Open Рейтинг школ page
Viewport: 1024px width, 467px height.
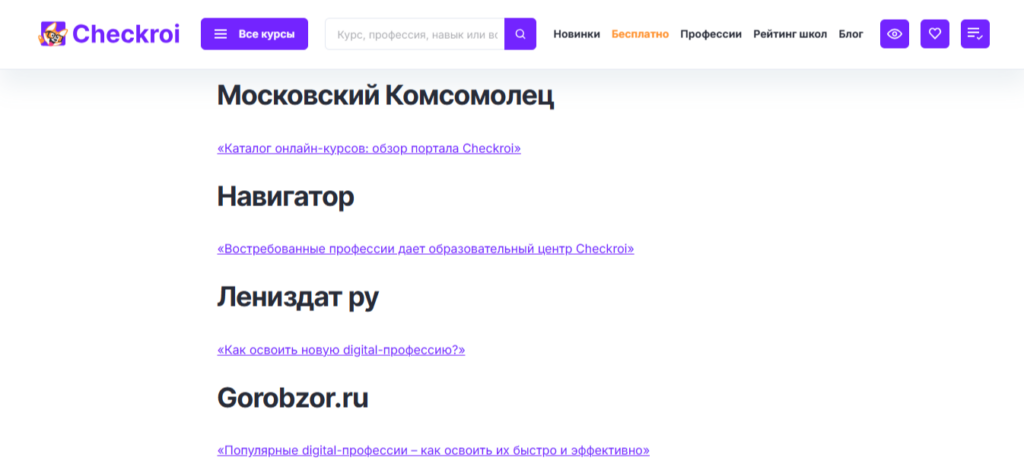pyautogui.click(x=790, y=34)
